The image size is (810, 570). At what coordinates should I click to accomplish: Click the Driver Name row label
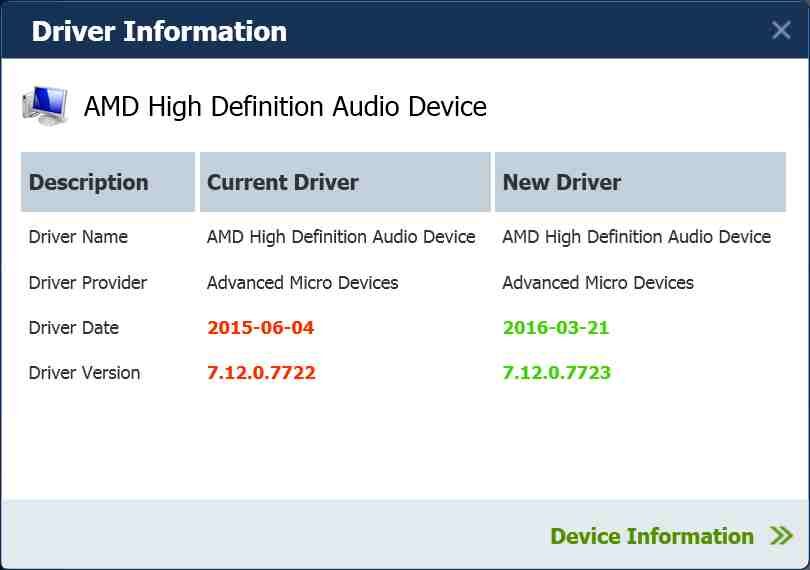pyautogui.click(x=78, y=237)
